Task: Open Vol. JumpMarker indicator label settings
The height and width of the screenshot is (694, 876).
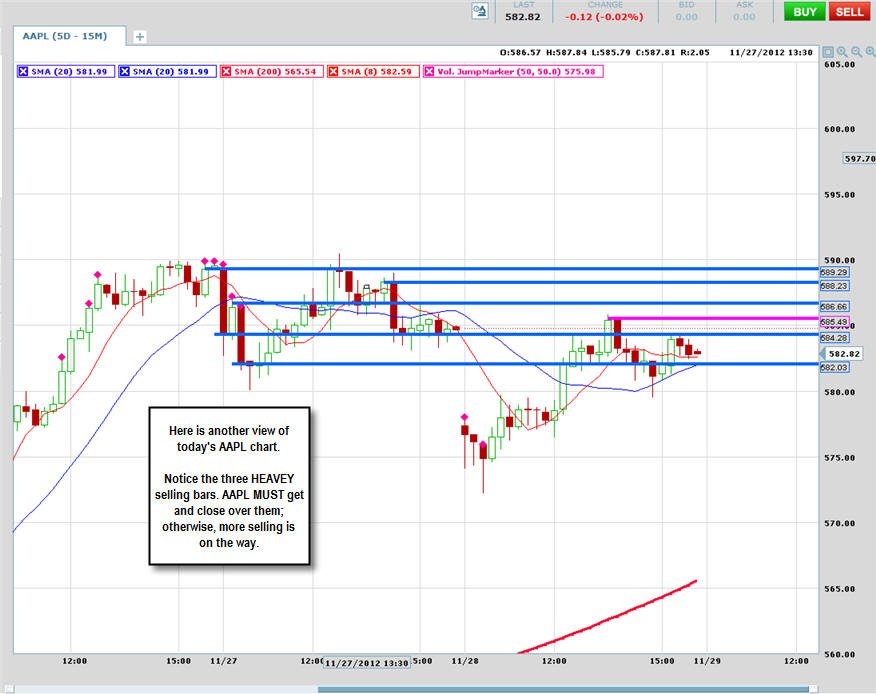Action: point(516,72)
